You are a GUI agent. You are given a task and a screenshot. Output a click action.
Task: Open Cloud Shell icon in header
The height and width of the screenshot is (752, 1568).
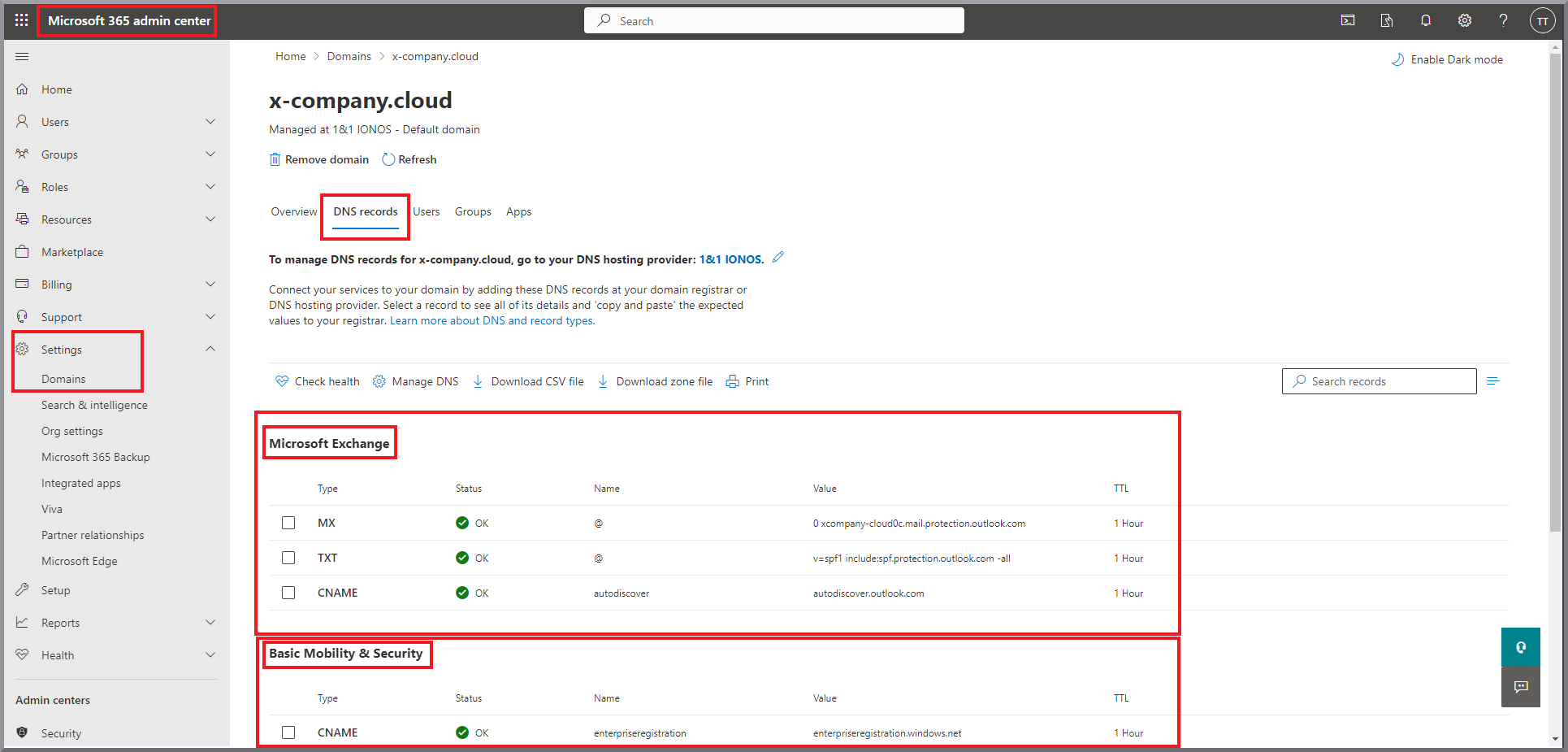pyautogui.click(x=1348, y=20)
